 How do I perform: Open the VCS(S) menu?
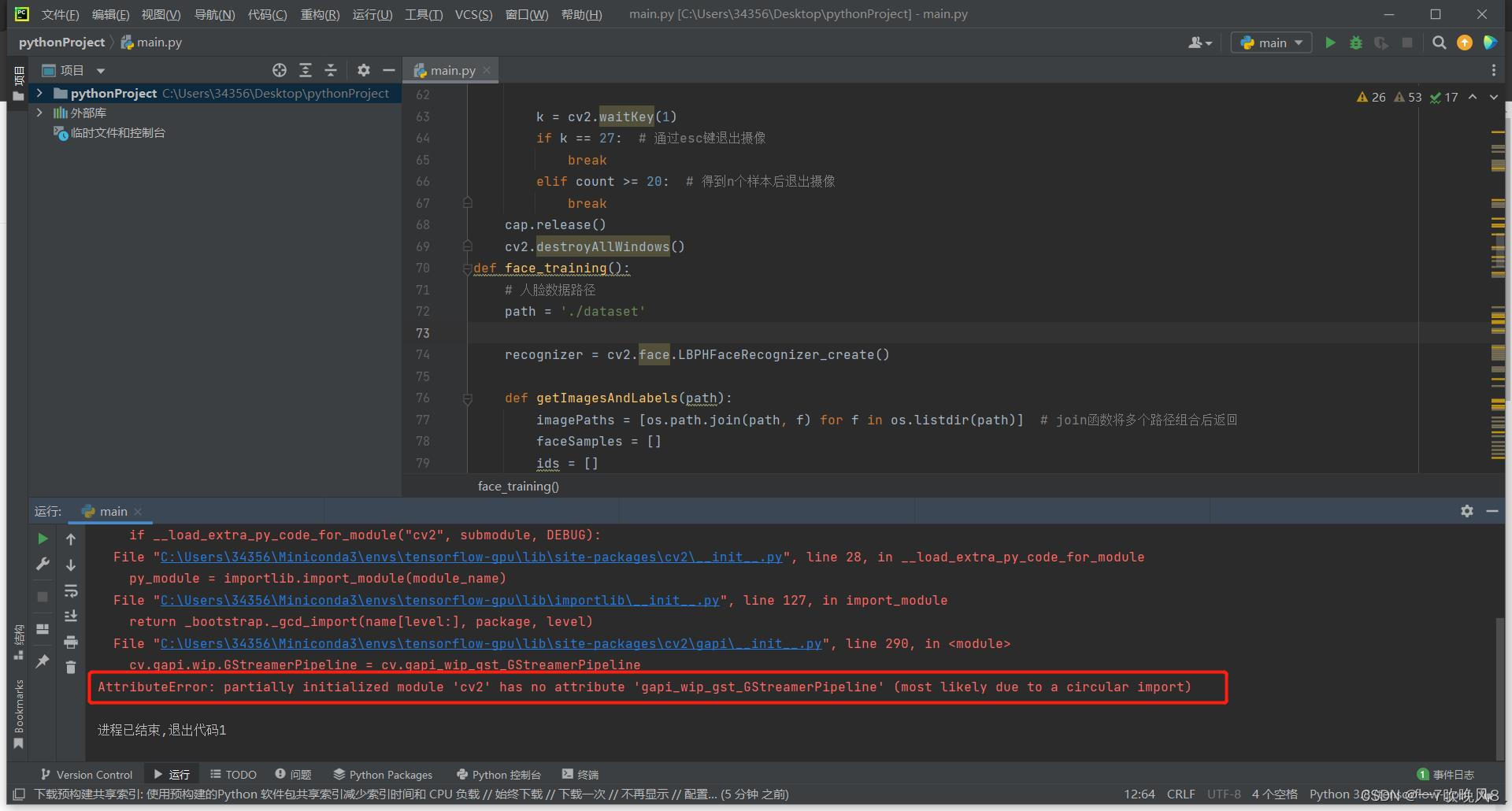(x=473, y=14)
